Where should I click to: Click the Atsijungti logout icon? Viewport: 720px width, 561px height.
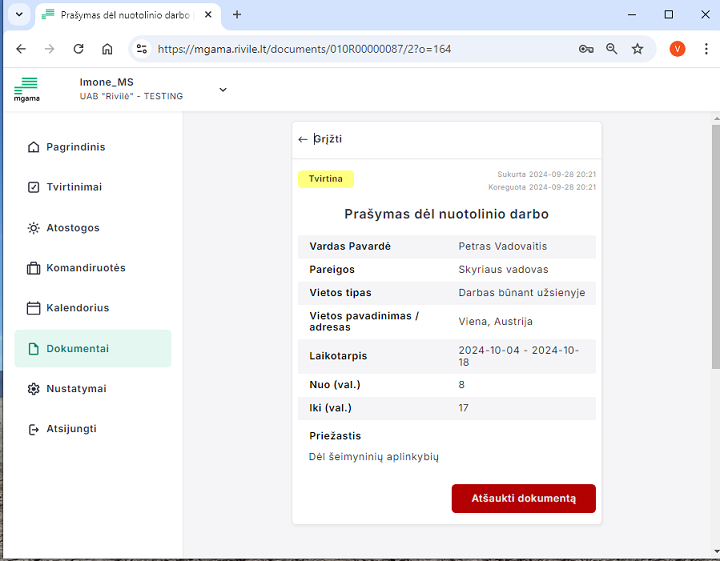(x=33, y=429)
